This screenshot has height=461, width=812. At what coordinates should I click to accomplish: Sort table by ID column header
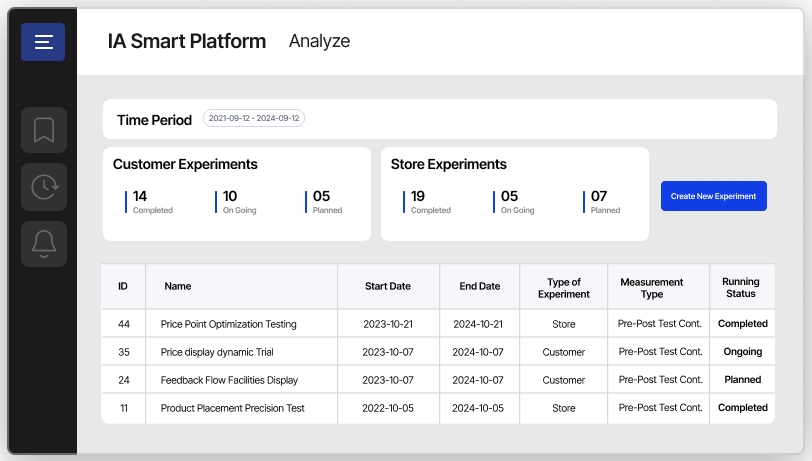[123, 286]
